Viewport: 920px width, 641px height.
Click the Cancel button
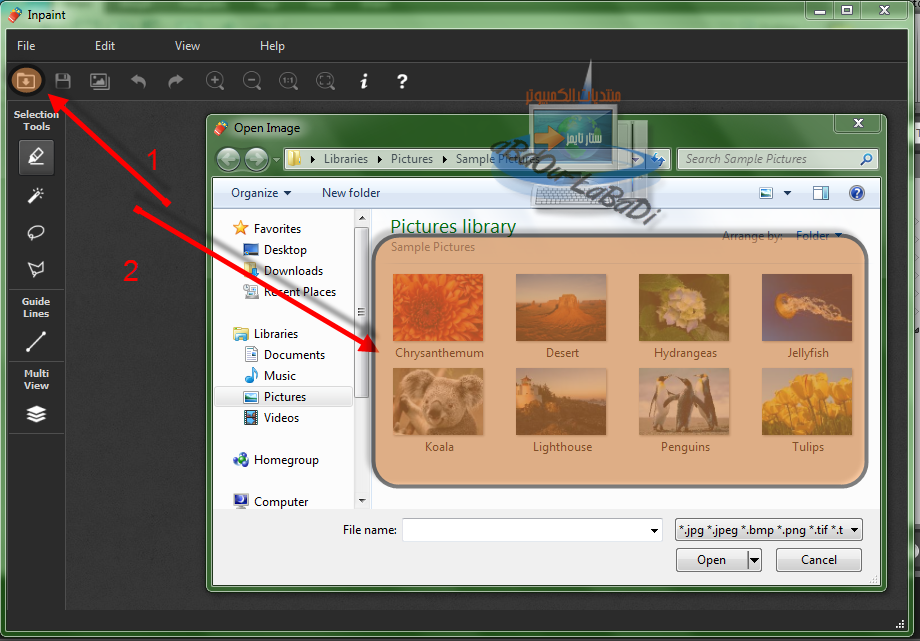point(818,560)
